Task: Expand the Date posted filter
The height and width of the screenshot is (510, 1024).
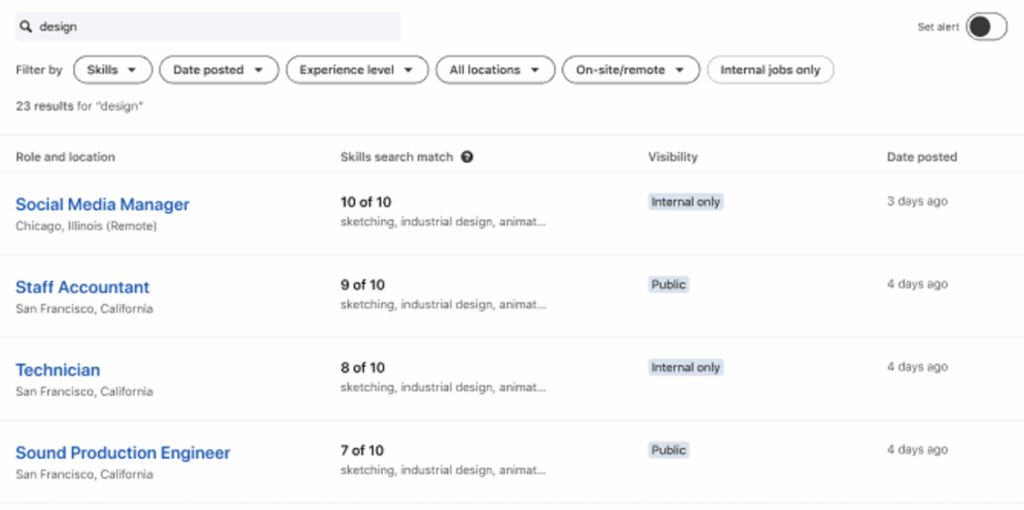Action: tap(218, 70)
